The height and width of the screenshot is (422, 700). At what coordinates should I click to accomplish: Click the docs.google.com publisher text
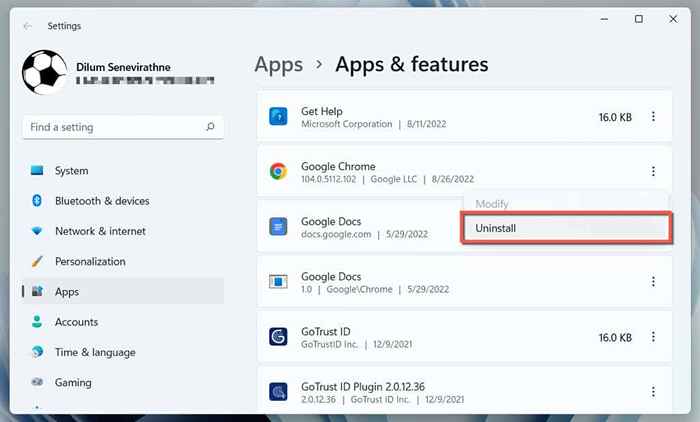click(x=336, y=234)
